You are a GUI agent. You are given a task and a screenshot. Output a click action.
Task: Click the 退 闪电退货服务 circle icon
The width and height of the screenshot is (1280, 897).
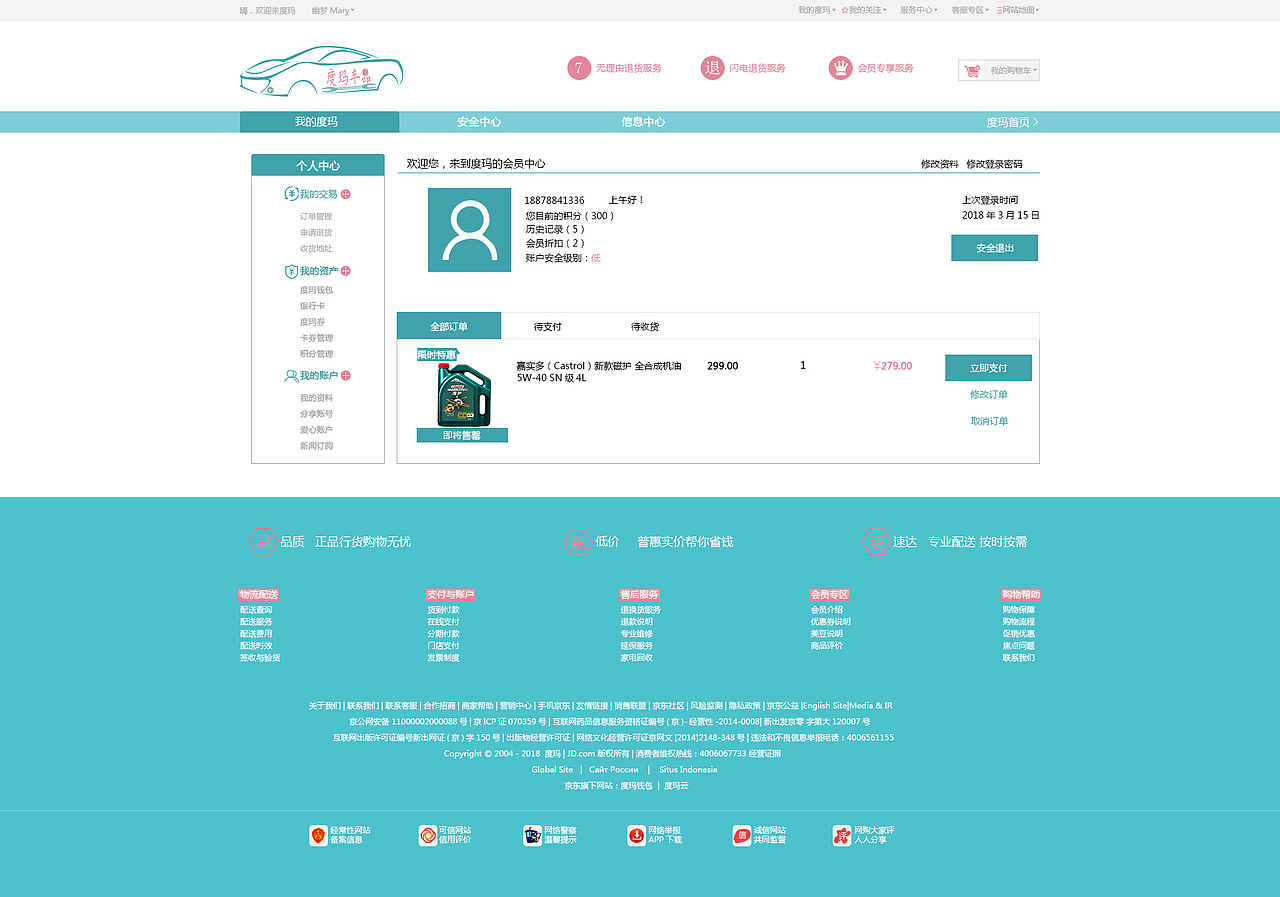coord(712,68)
